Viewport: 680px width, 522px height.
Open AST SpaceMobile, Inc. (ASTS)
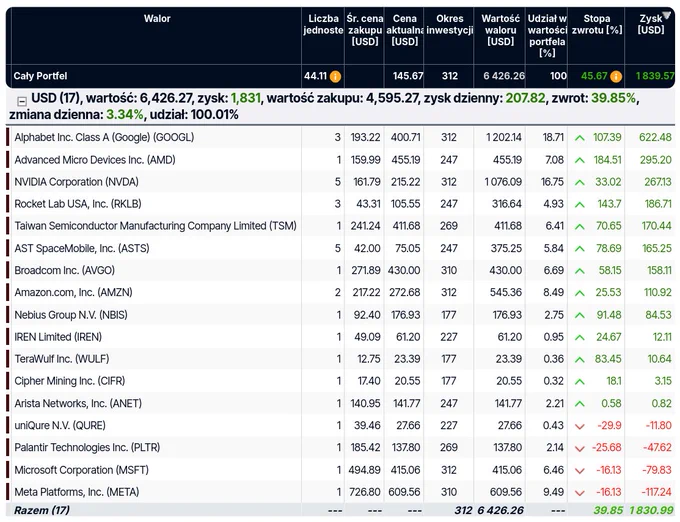82,248
